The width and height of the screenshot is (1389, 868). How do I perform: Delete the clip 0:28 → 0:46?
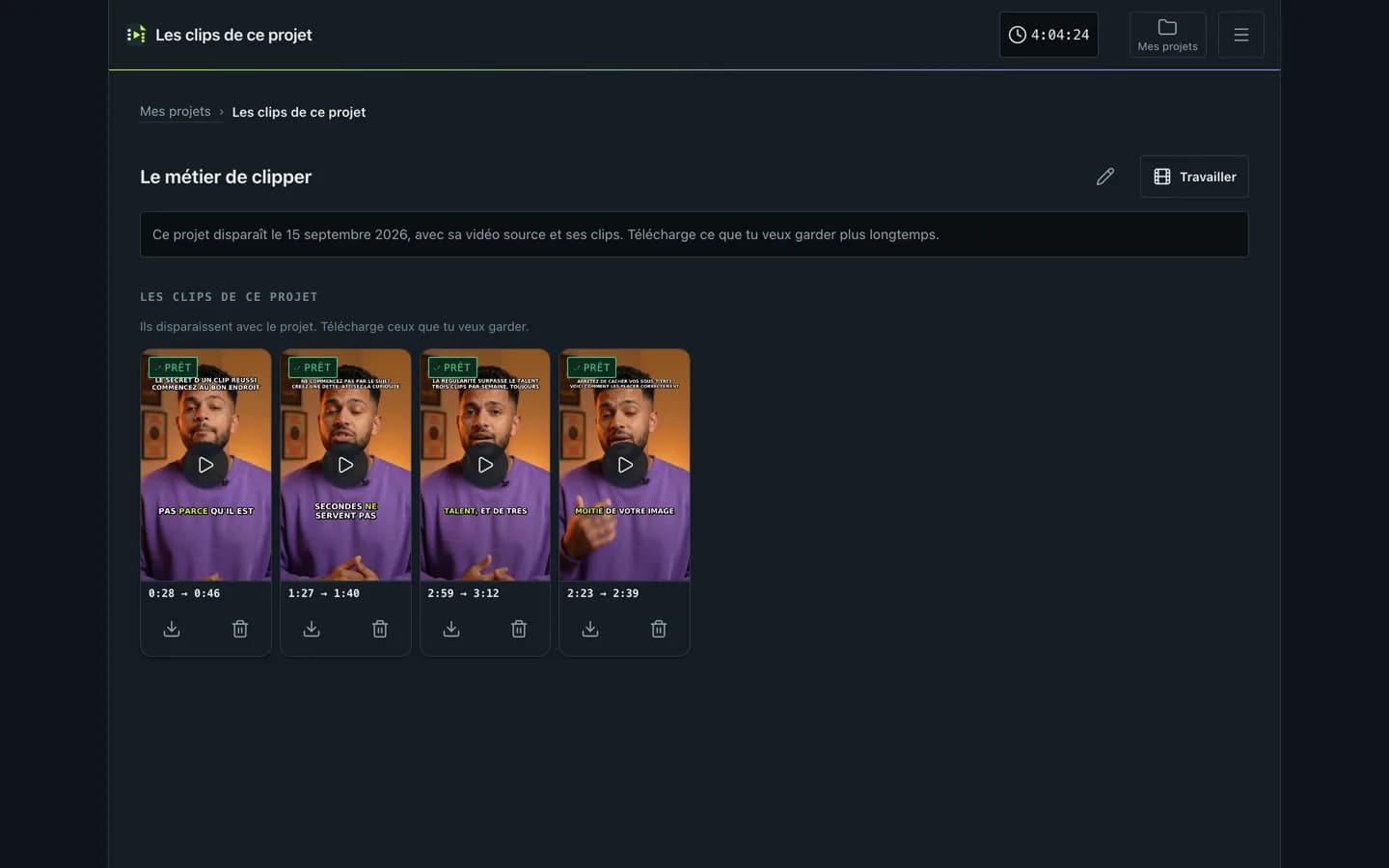[x=240, y=629]
